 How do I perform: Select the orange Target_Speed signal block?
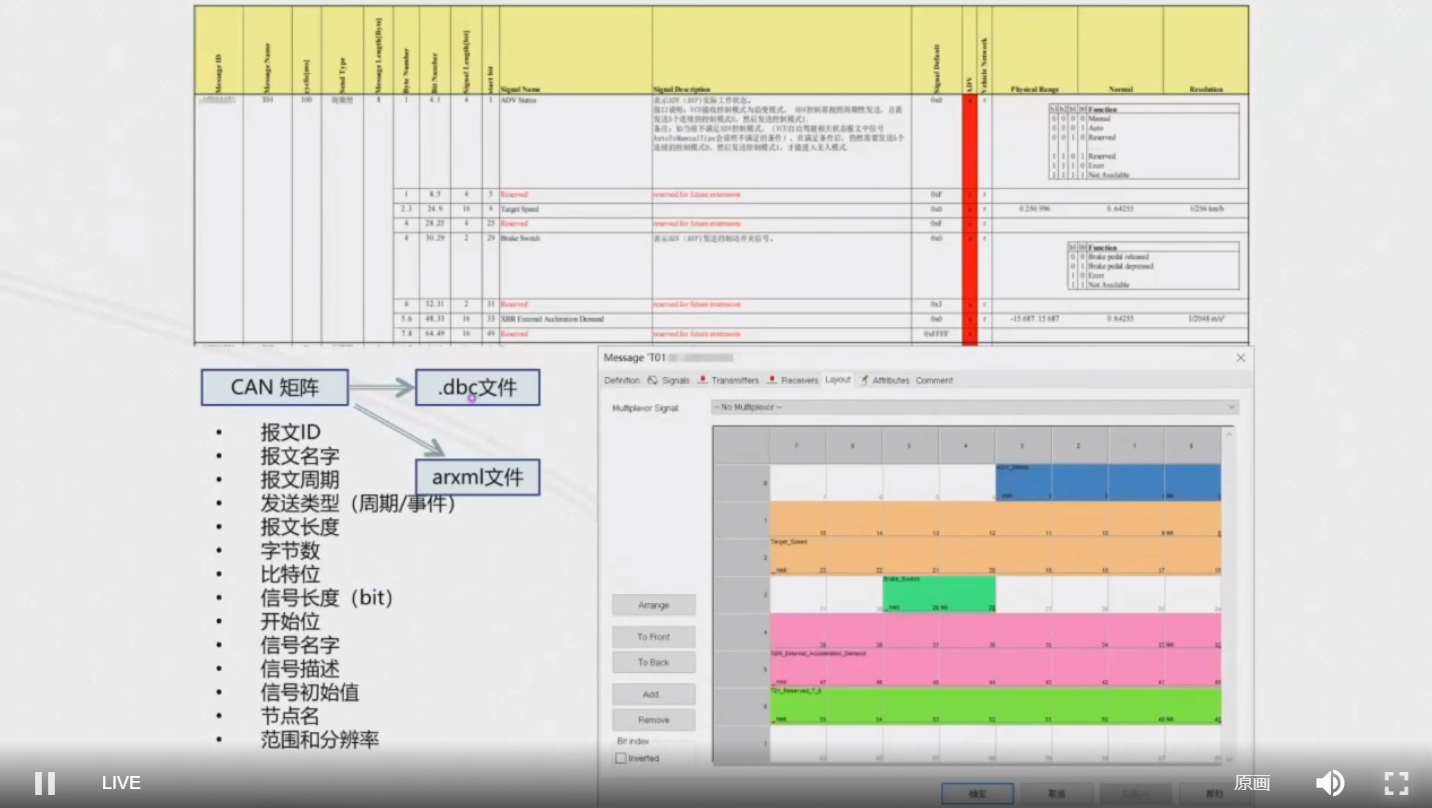coord(995,538)
